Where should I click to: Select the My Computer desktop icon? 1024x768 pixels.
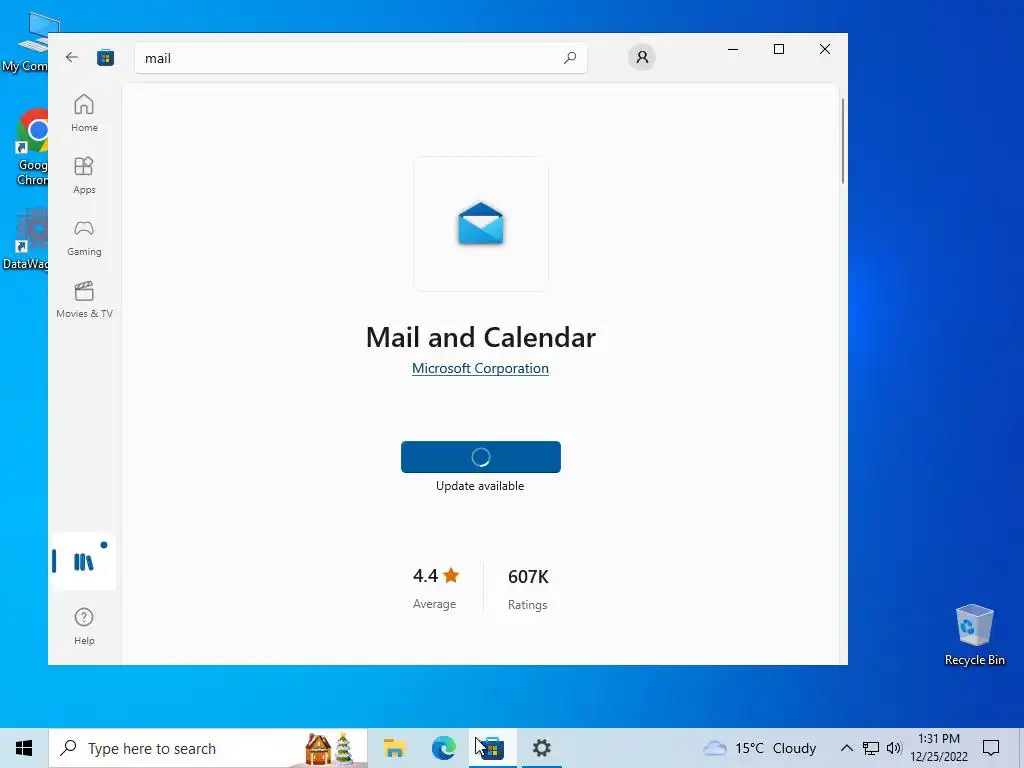(26, 42)
